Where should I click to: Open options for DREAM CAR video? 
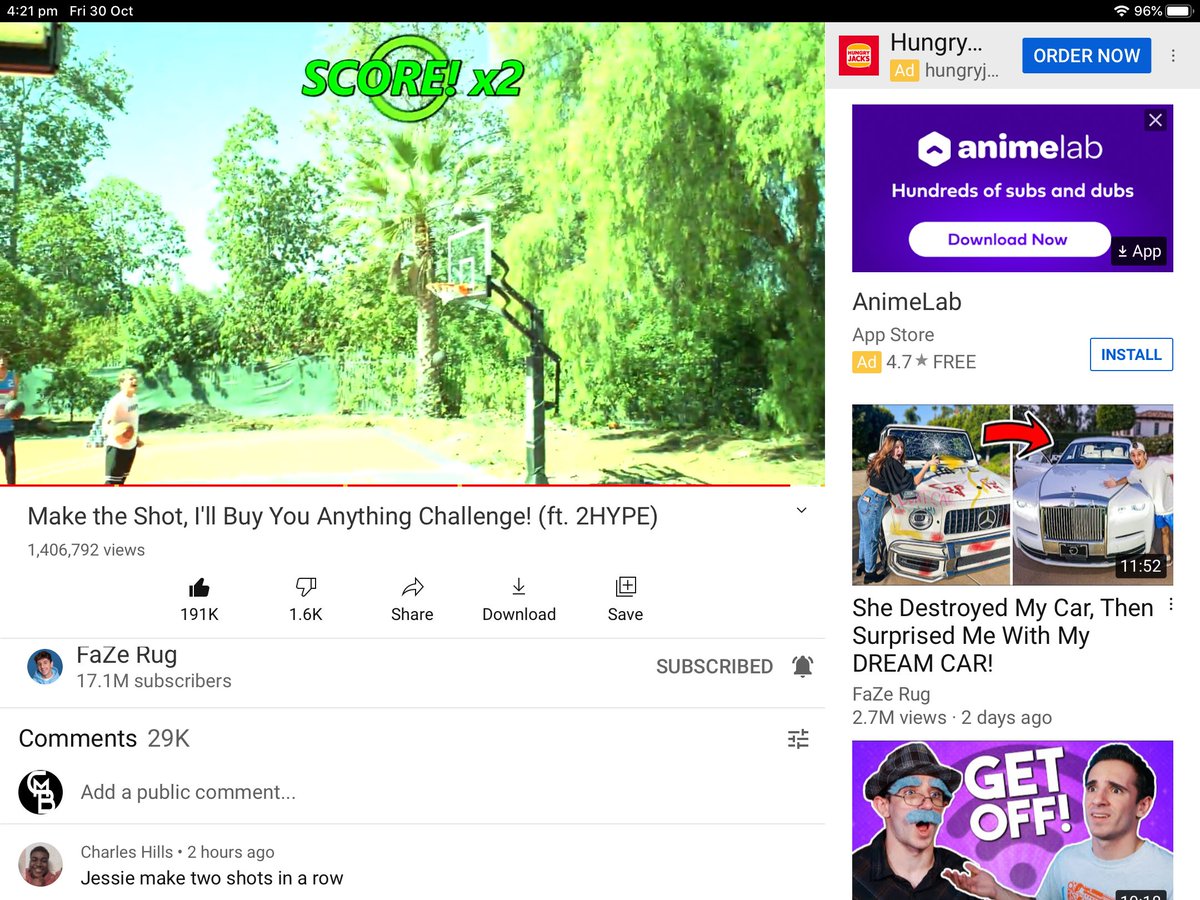pos(1170,605)
